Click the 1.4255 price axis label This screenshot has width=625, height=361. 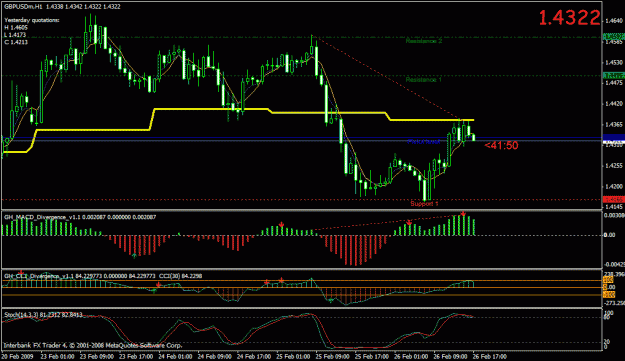click(614, 166)
